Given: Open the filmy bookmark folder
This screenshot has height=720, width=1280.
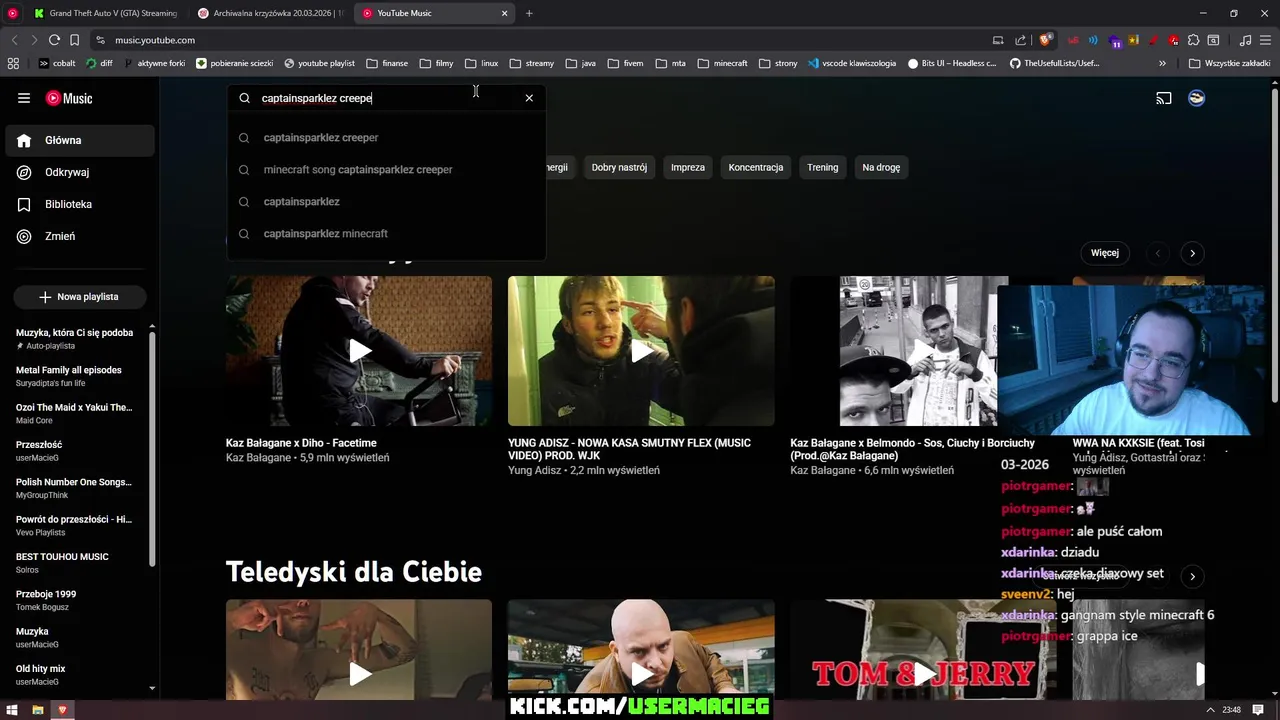Looking at the screenshot, I should coord(437,63).
